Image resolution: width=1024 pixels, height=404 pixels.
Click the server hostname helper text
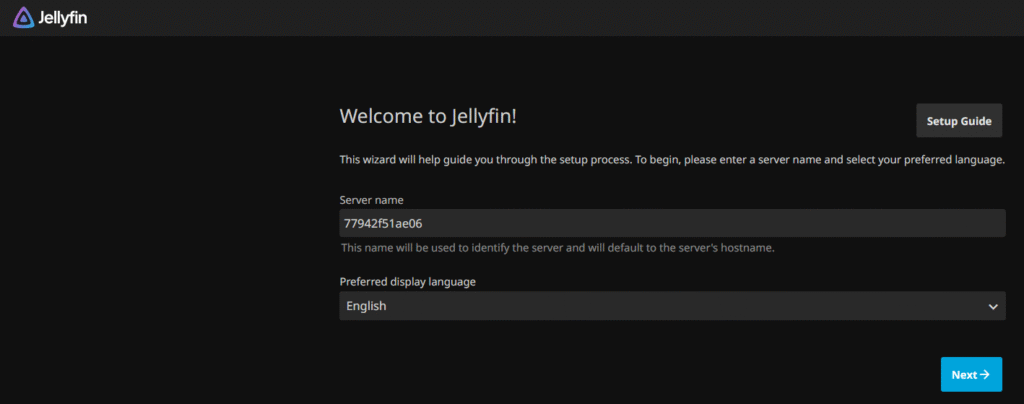point(558,248)
